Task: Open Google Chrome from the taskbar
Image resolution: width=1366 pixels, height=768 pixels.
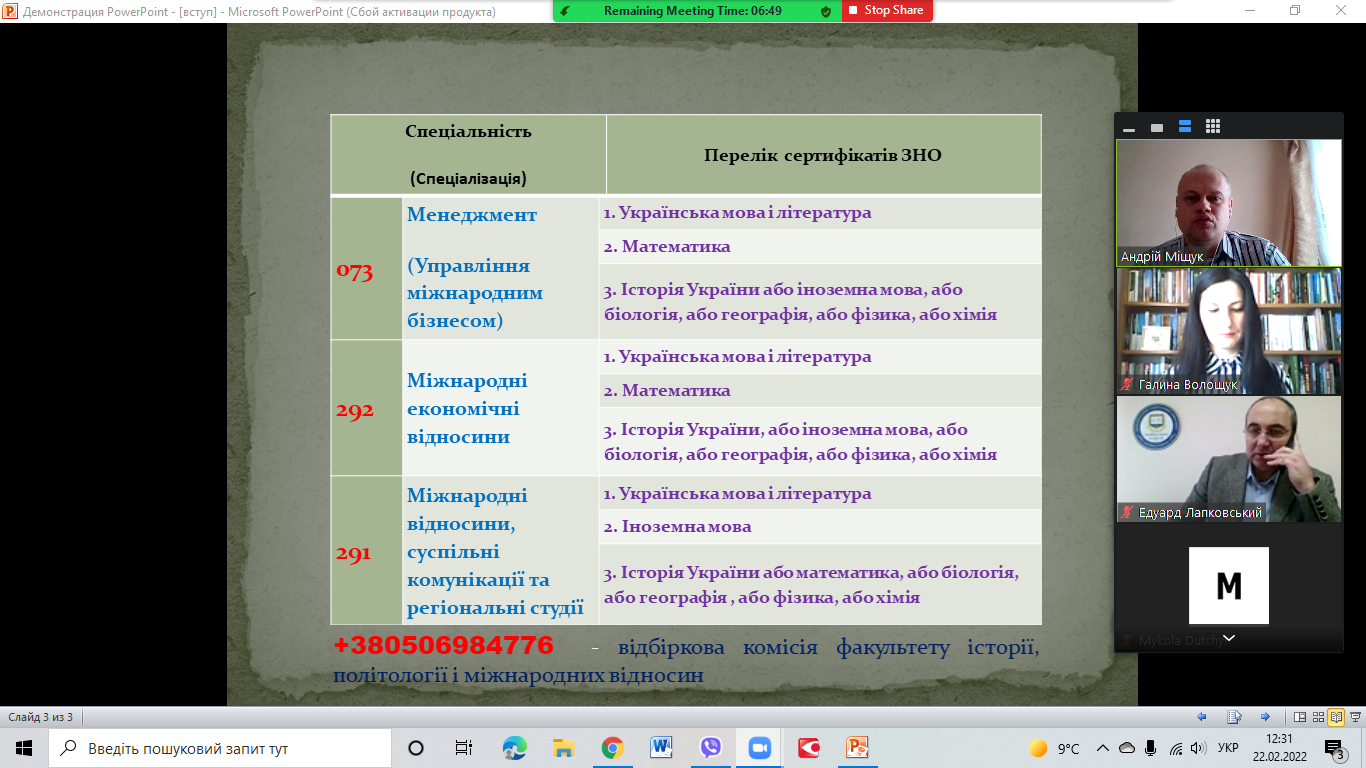Action: pos(612,748)
